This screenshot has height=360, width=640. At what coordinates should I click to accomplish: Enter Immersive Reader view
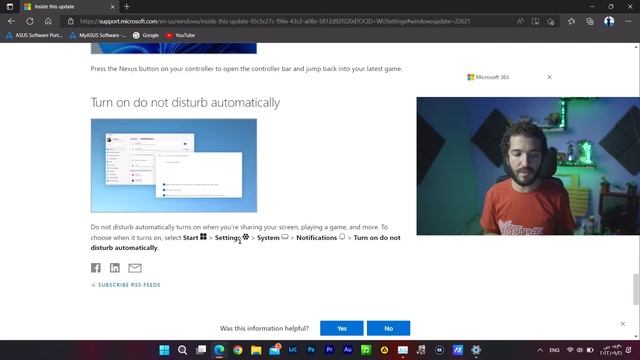tap(535, 21)
